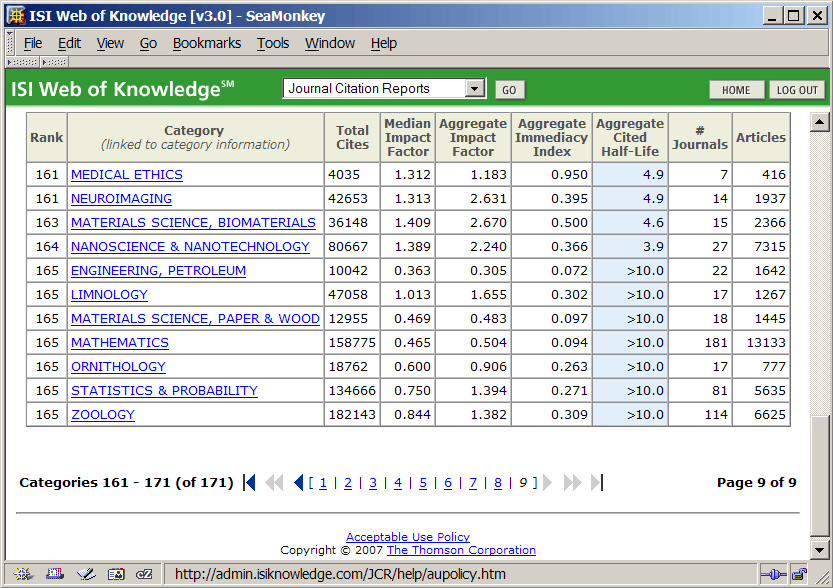Open SeaMonkey Navigator from status bar icon
Screen dimensions: 833x588
(23, 574)
